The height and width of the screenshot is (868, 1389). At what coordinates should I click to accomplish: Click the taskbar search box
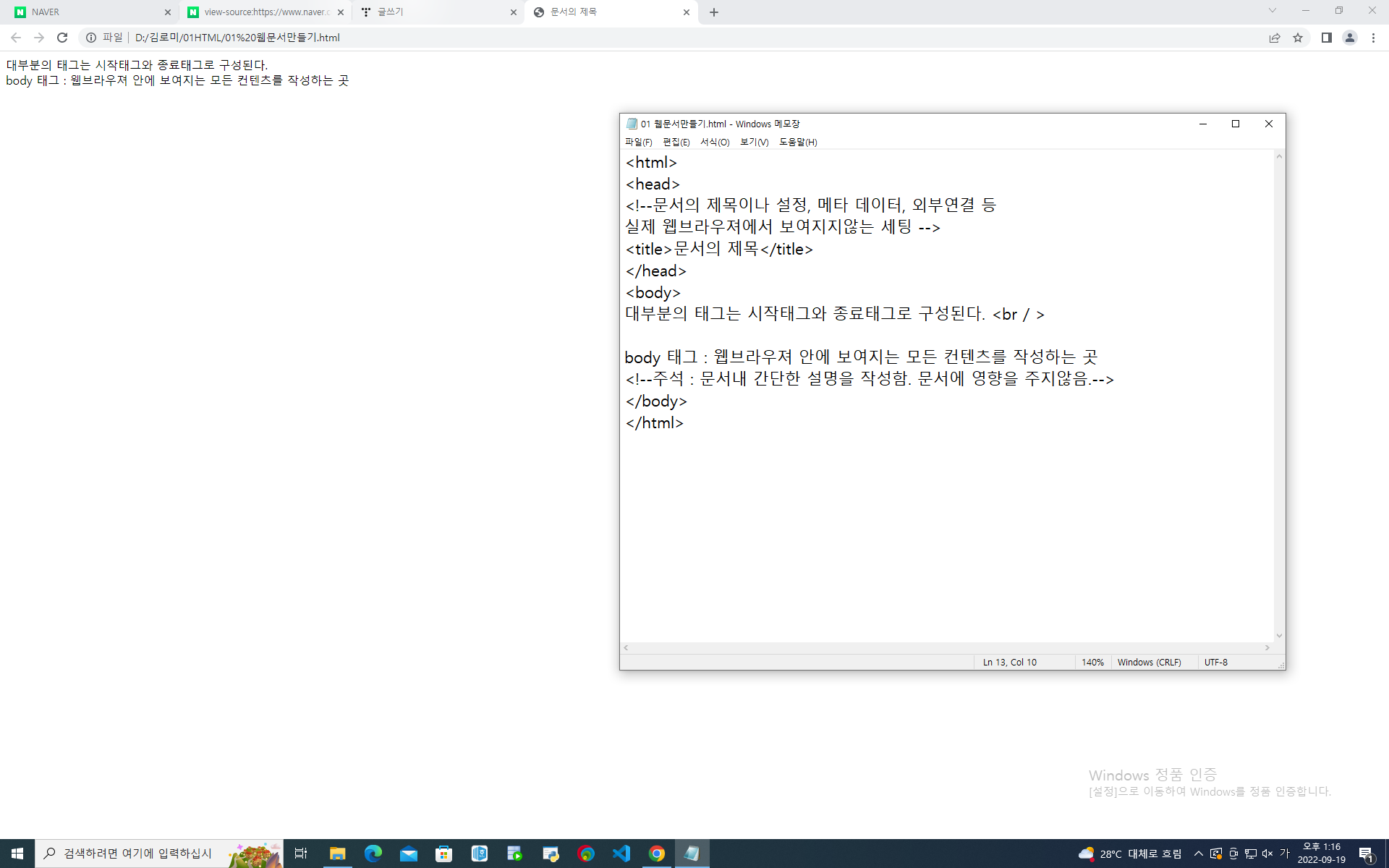[x=159, y=854]
